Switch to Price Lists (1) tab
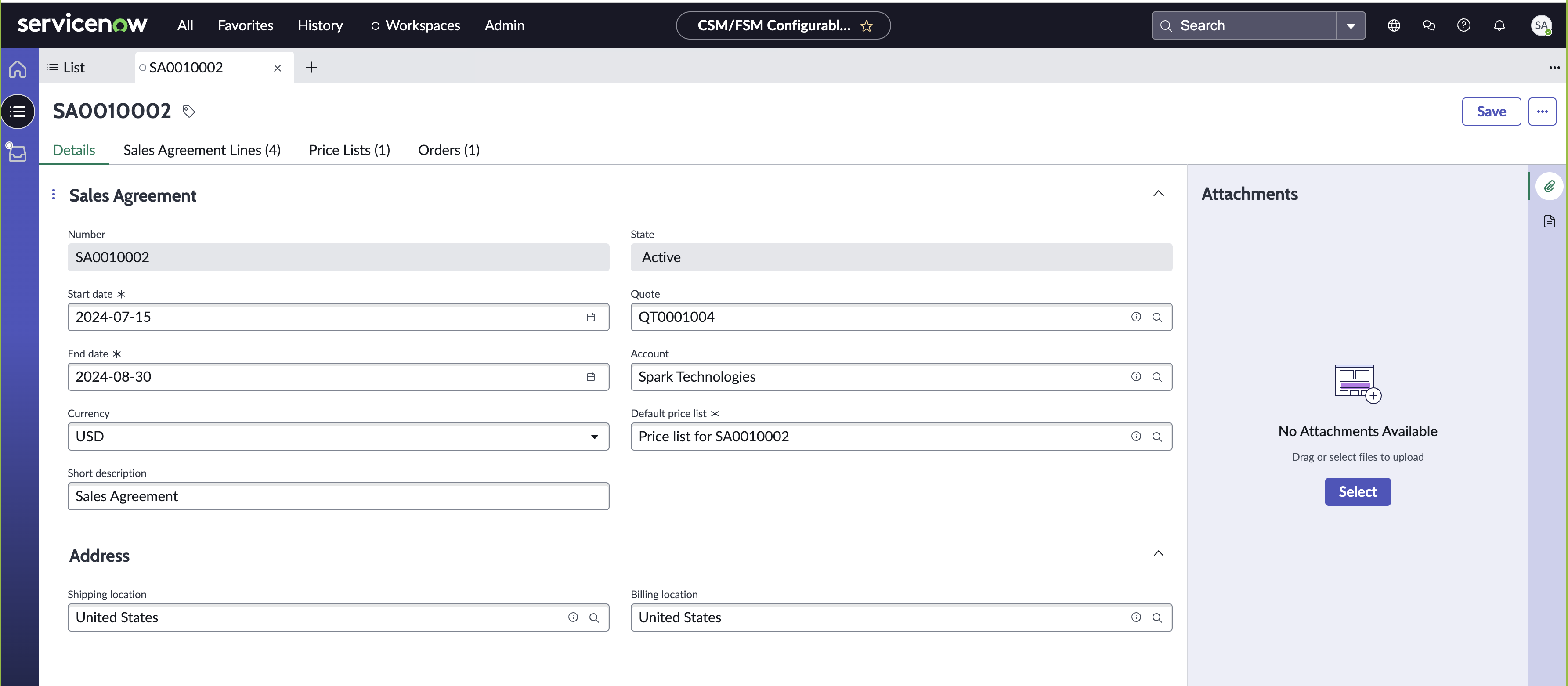Viewport: 1568px width, 686px height. (349, 150)
